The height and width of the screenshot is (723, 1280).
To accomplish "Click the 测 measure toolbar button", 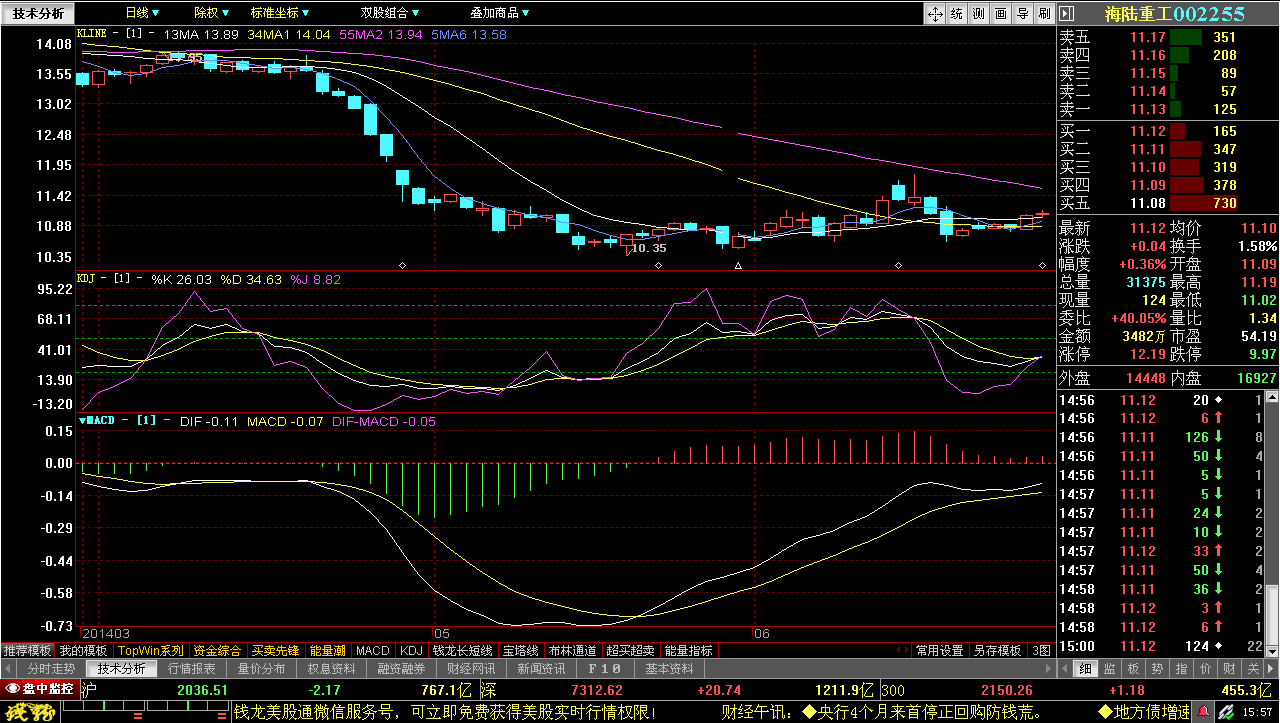I will point(978,13).
